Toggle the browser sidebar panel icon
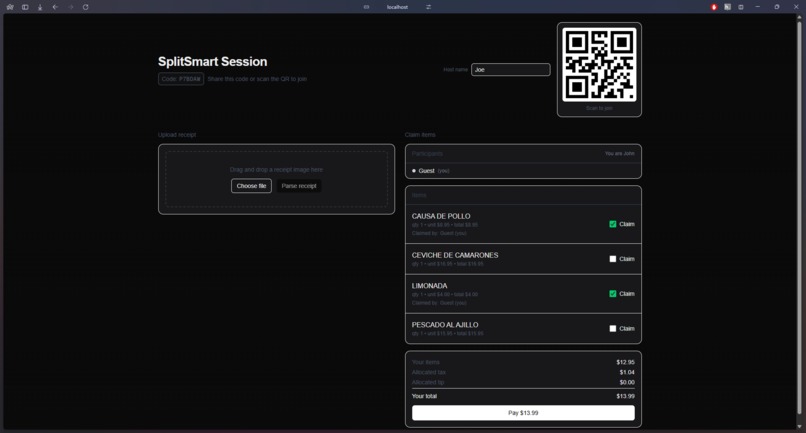This screenshot has width=806, height=433. [x=25, y=7]
